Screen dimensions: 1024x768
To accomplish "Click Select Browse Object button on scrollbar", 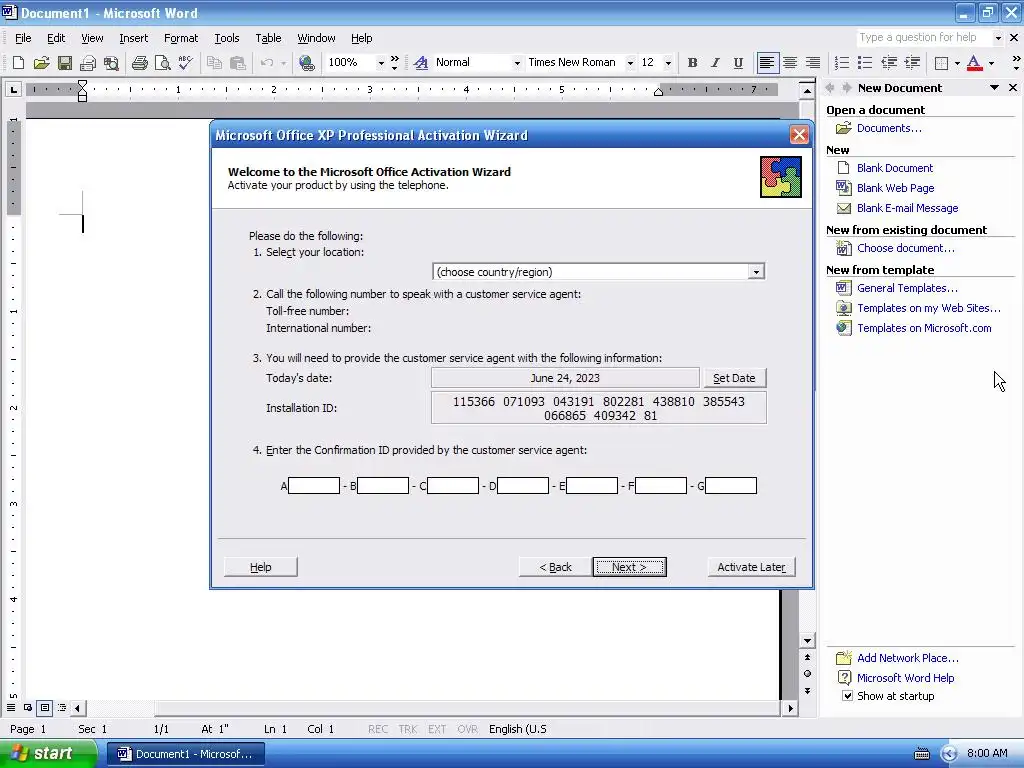I will (x=807, y=673).
